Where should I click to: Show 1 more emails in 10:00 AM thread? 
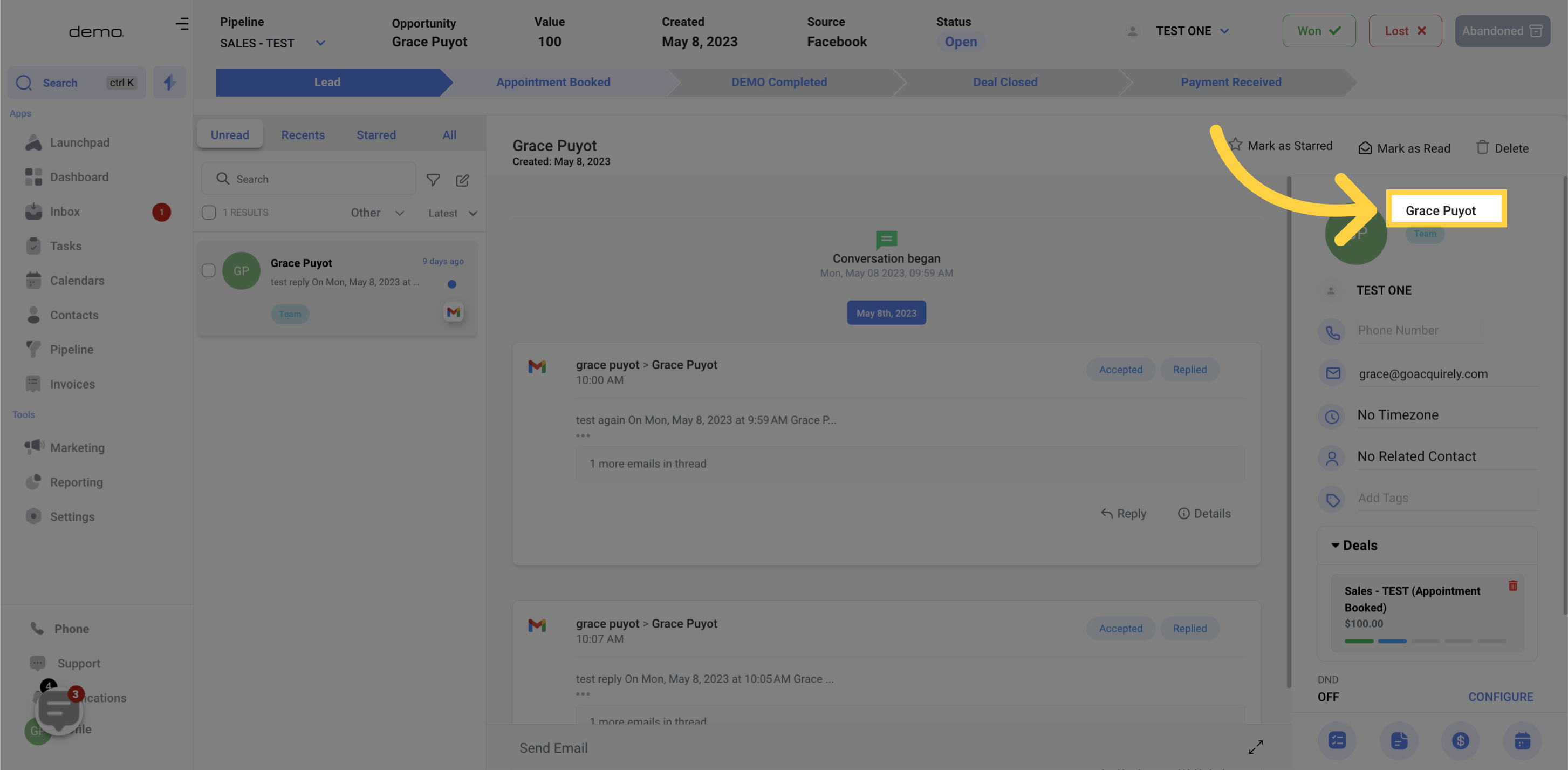[910, 464]
